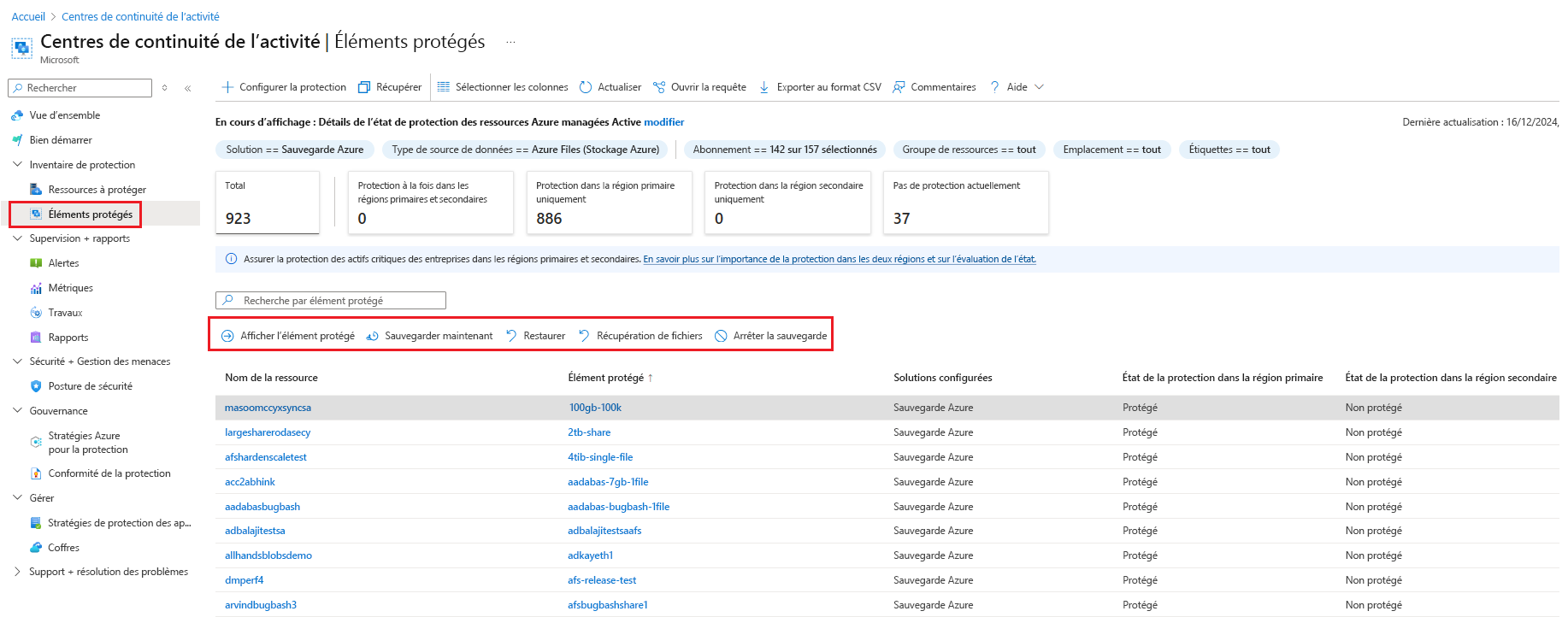This screenshot has width=1568, height=617.
Task: Open the Aide dropdown chevron
Action: 1040,87
